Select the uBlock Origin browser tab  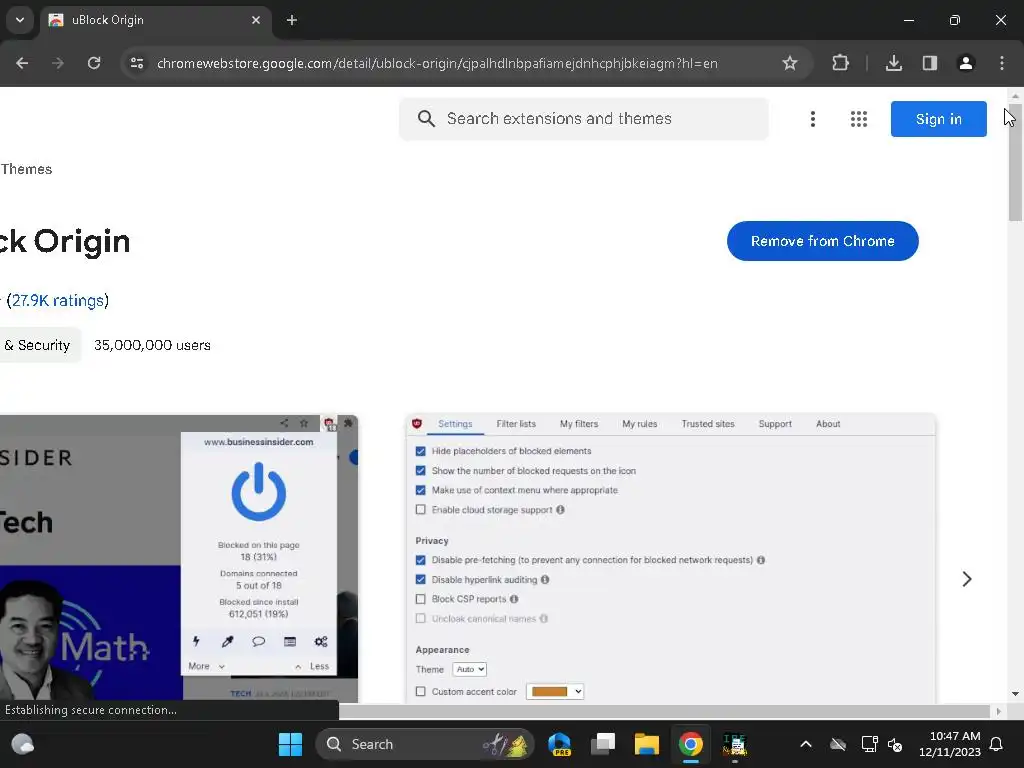coord(155,20)
